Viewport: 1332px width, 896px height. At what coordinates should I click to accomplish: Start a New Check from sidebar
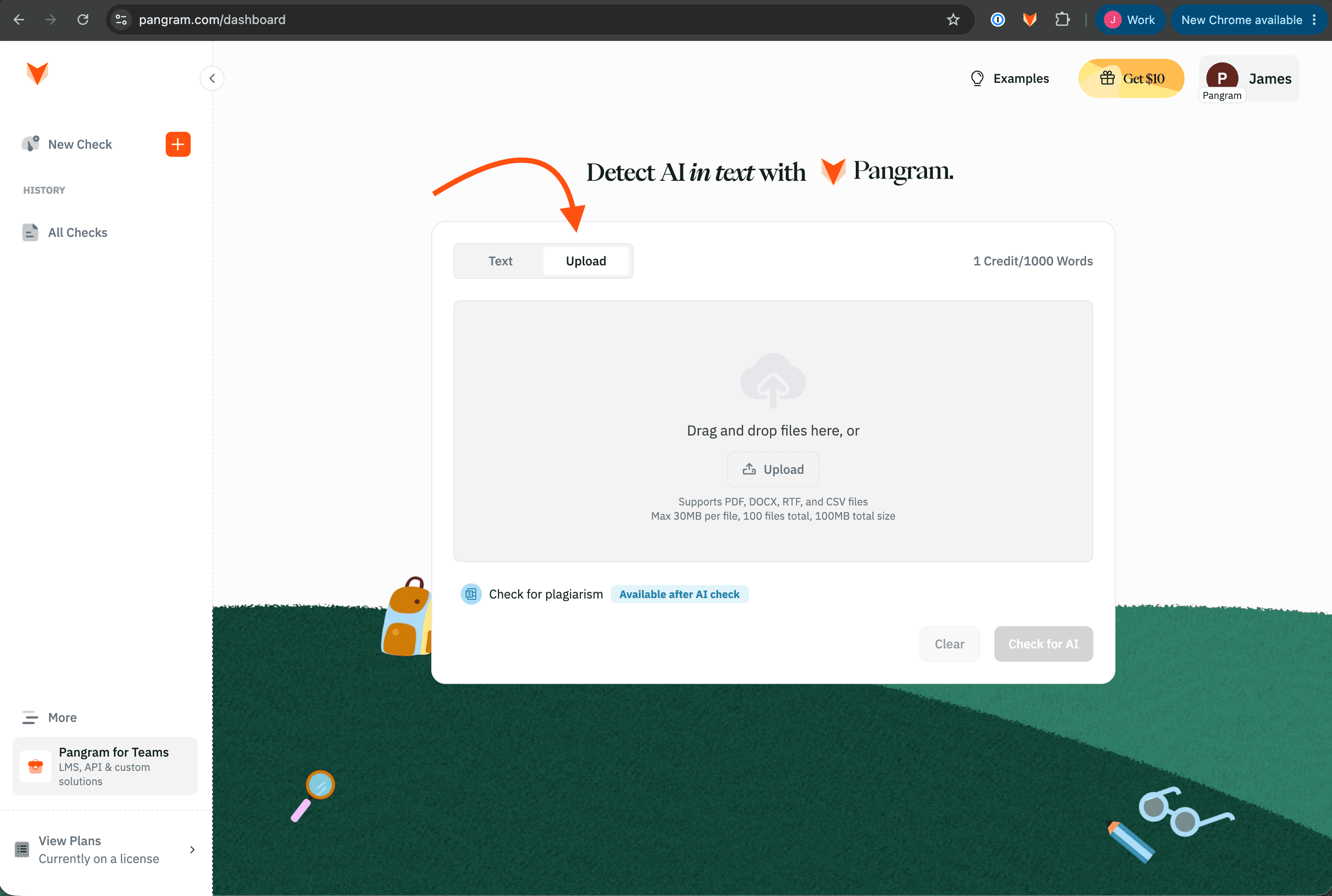[x=80, y=145]
